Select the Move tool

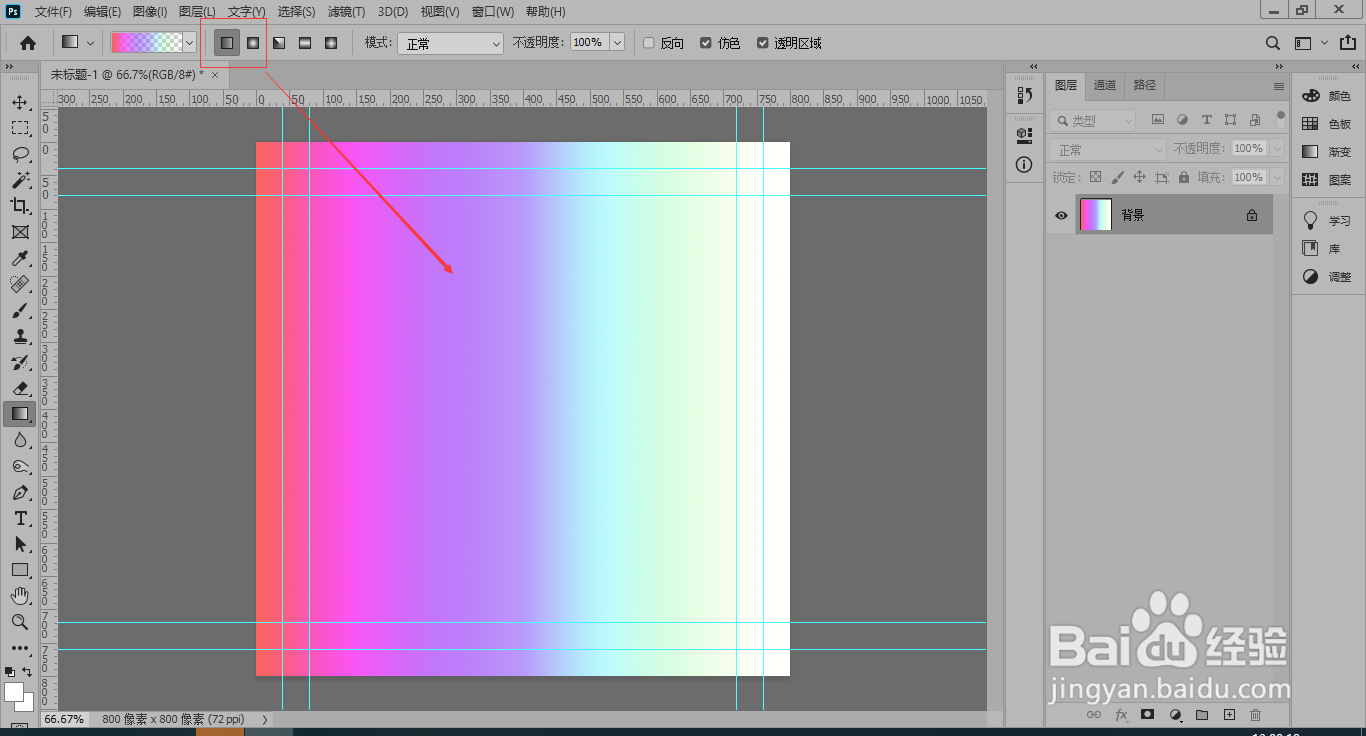(x=20, y=102)
